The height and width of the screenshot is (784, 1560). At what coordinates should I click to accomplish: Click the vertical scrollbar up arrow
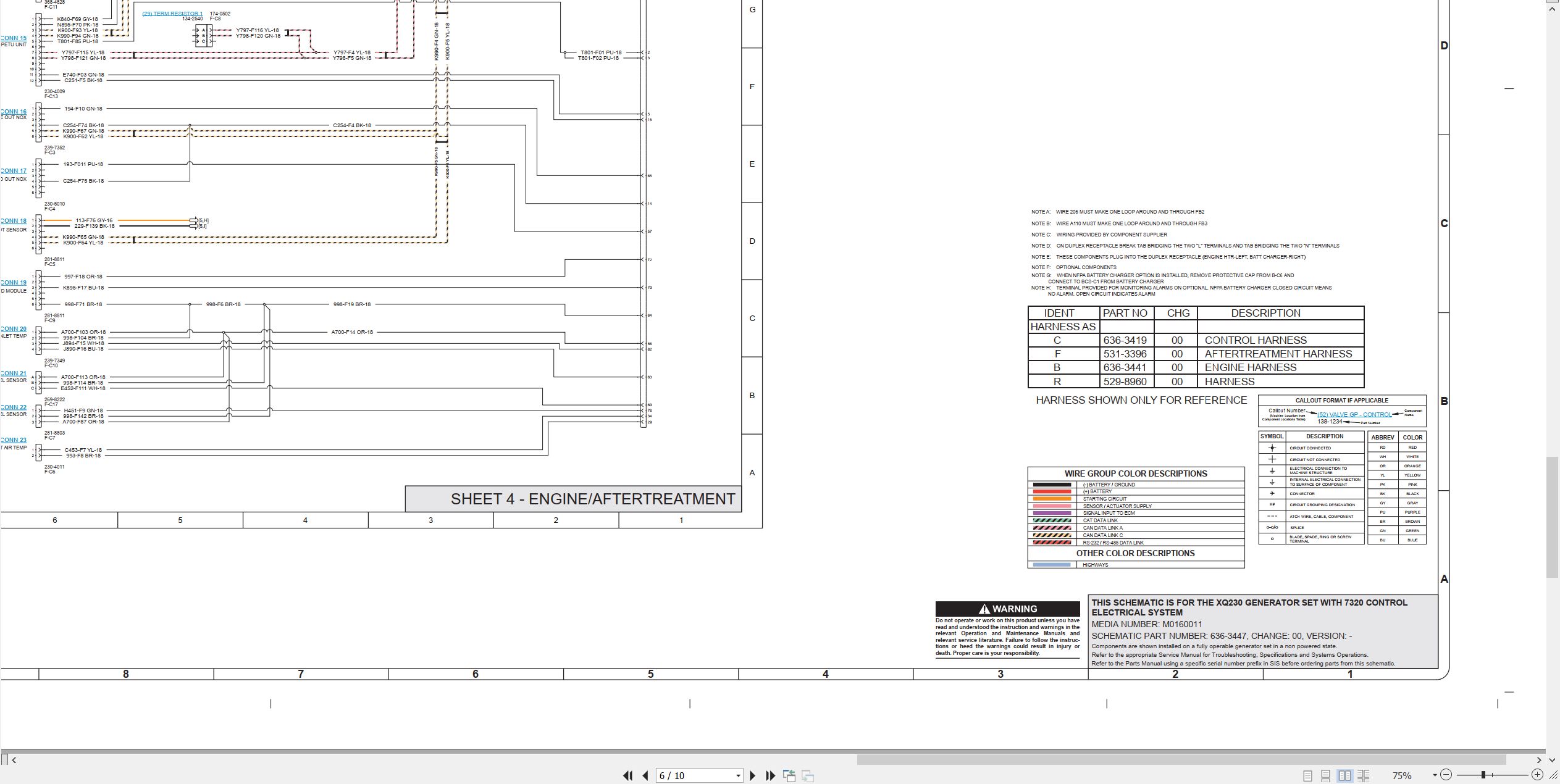[x=1553, y=9]
